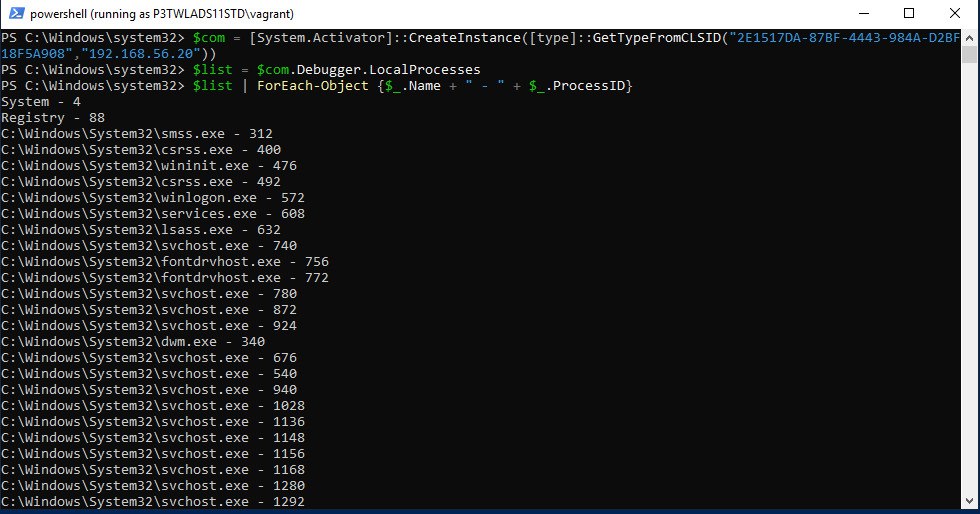The height and width of the screenshot is (514, 980).
Task: Click the PowerShell icon in title bar
Action: pos(15,14)
